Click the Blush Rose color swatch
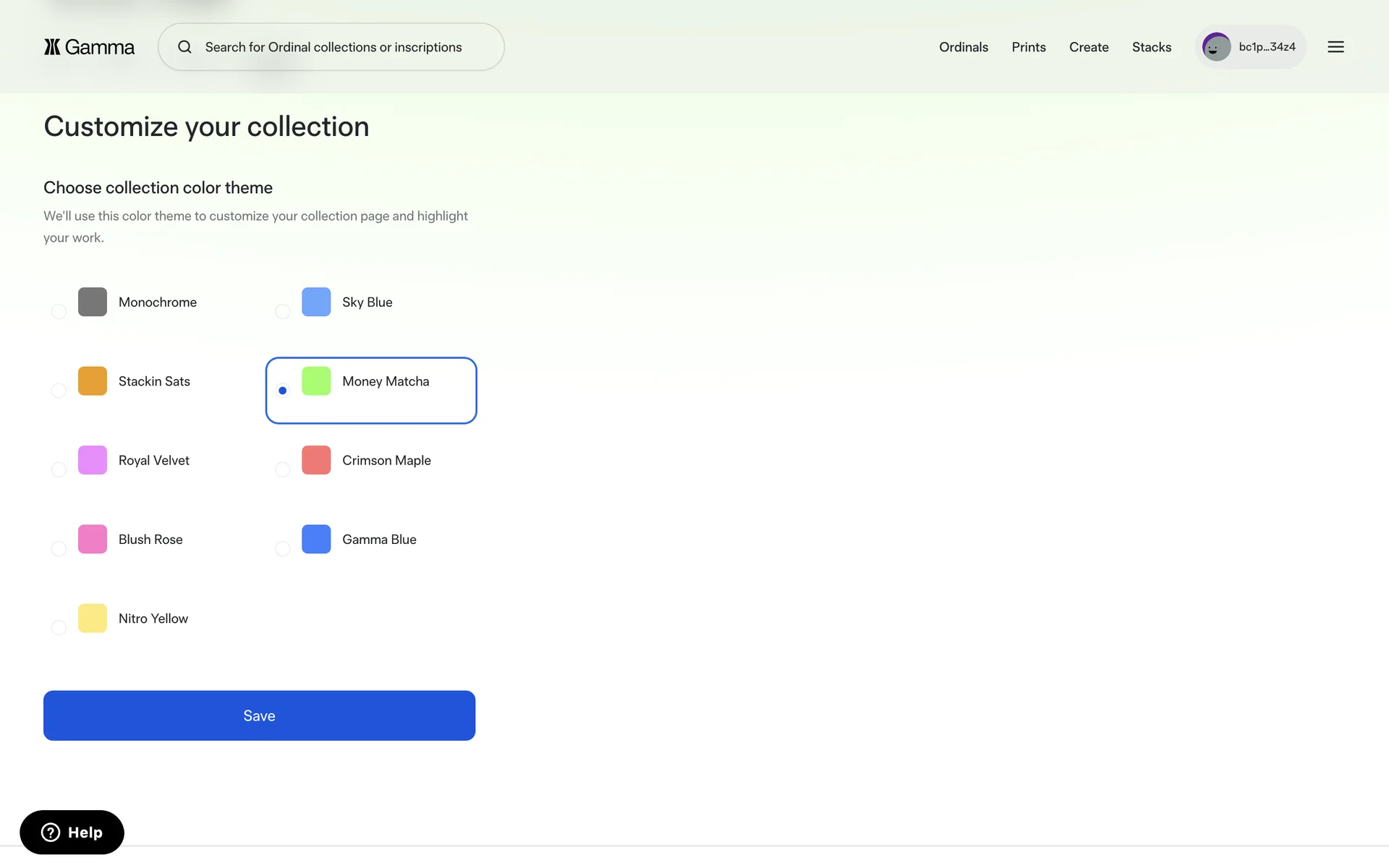1389x868 pixels. tap(93, 539)
